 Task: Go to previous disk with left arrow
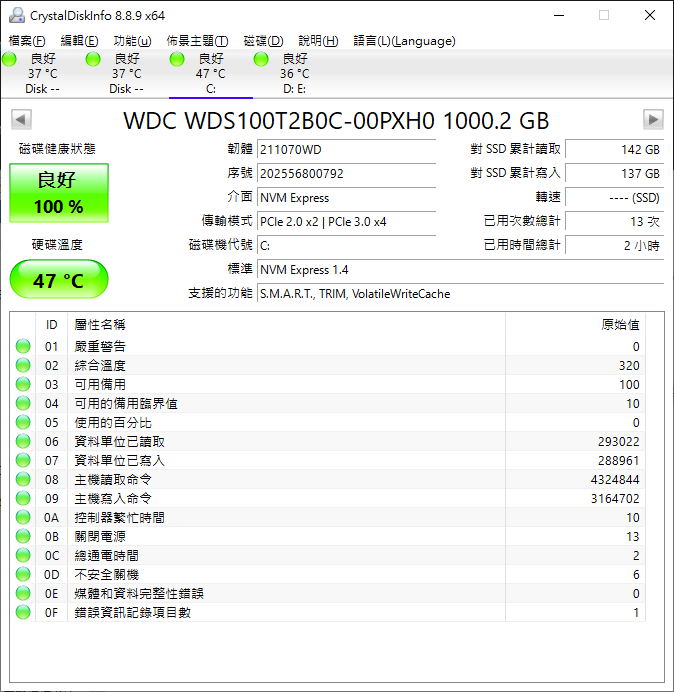point(21,119)
